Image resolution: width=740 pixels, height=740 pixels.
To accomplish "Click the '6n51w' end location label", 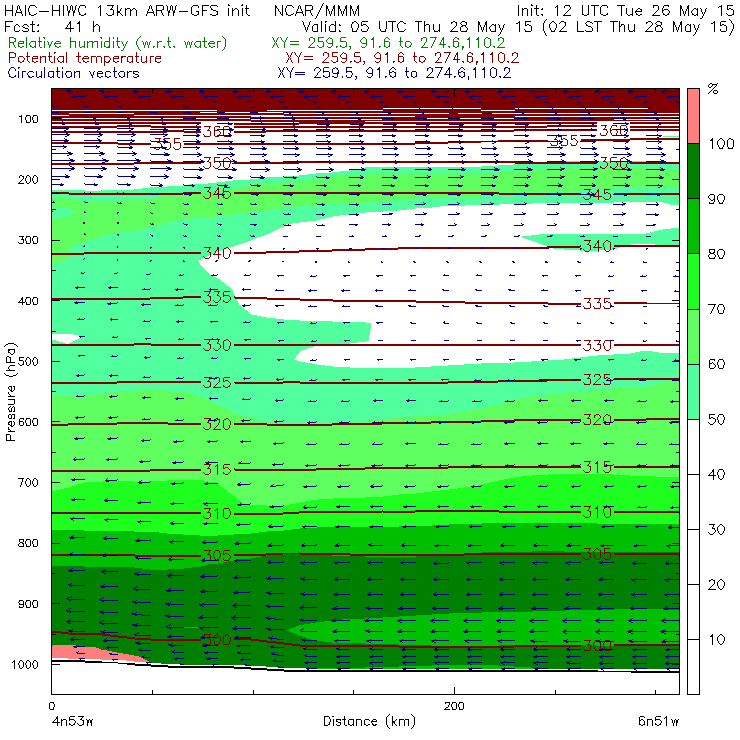I will pos(658,722).
